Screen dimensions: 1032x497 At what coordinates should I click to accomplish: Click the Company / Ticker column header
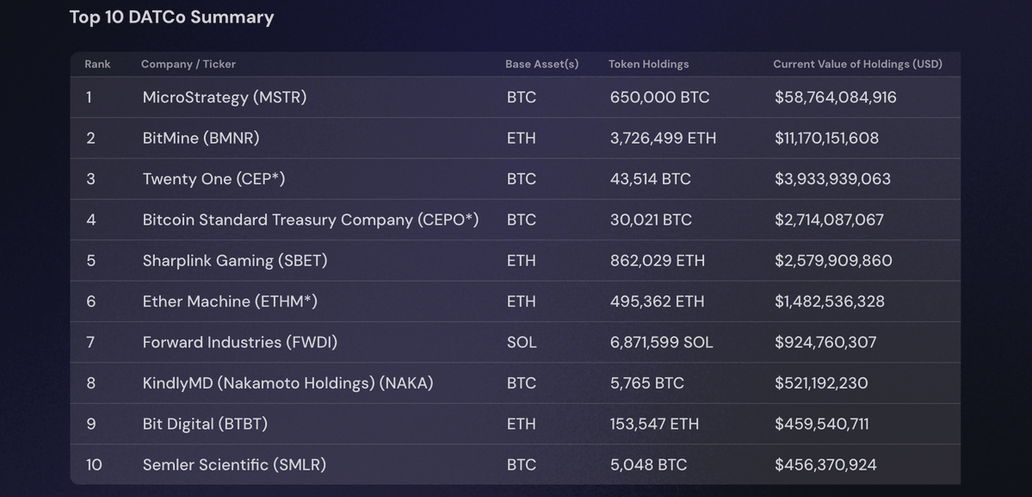(188, 64)
